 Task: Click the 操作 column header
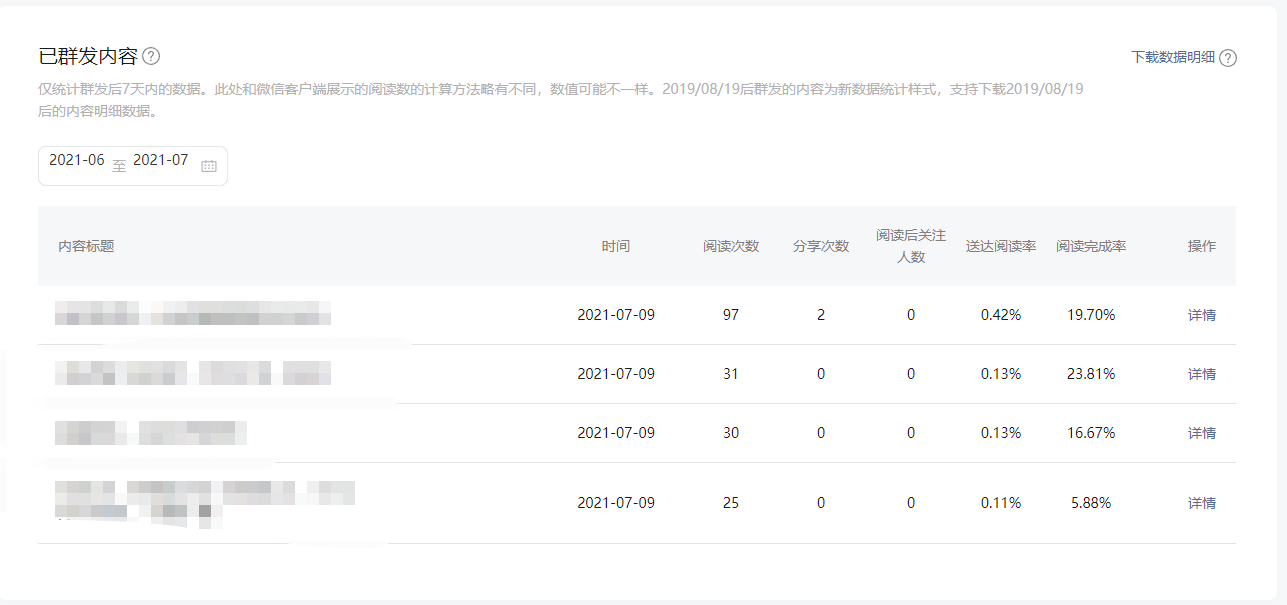pyautogui.click(x=1202, y=246)
